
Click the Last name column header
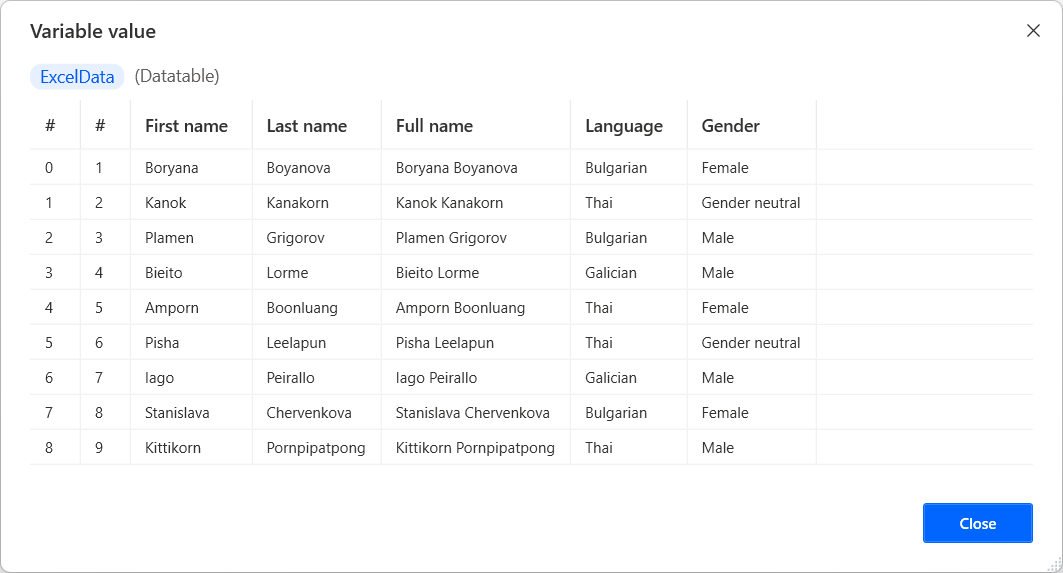306,126
